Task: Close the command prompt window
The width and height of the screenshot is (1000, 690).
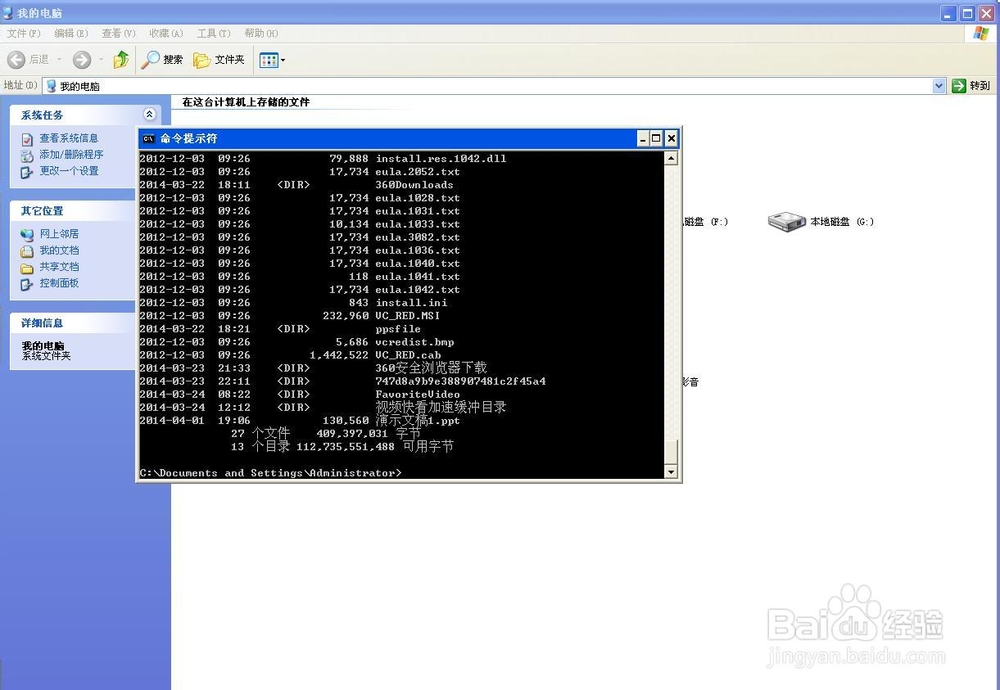Action: (671, 138)
